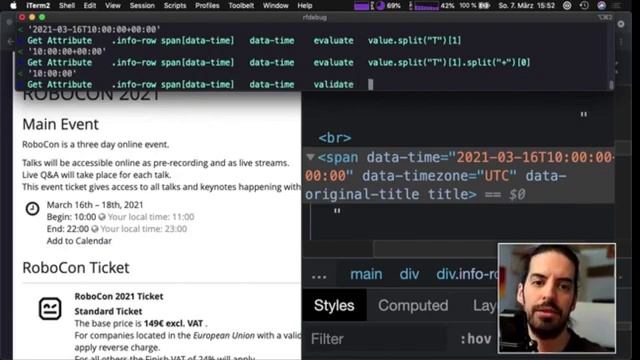Close the iTerm2 rfdebug window
640x360 pixels.
pos(22,17)
